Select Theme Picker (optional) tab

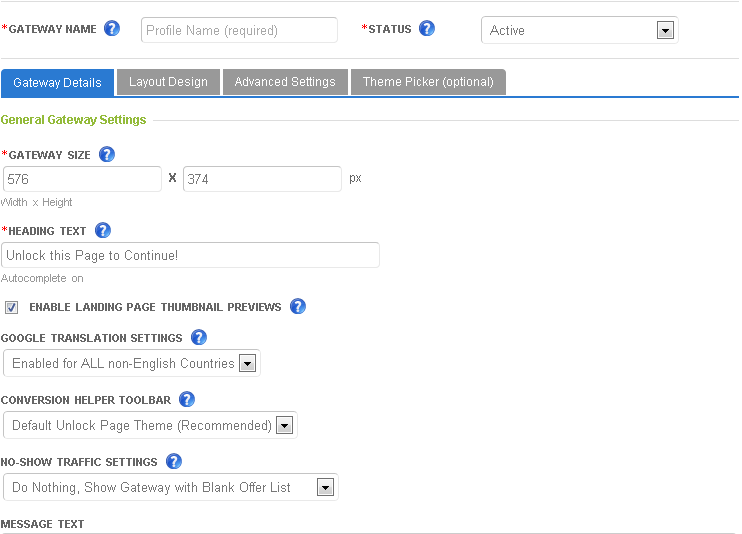[x=428, y=82]
